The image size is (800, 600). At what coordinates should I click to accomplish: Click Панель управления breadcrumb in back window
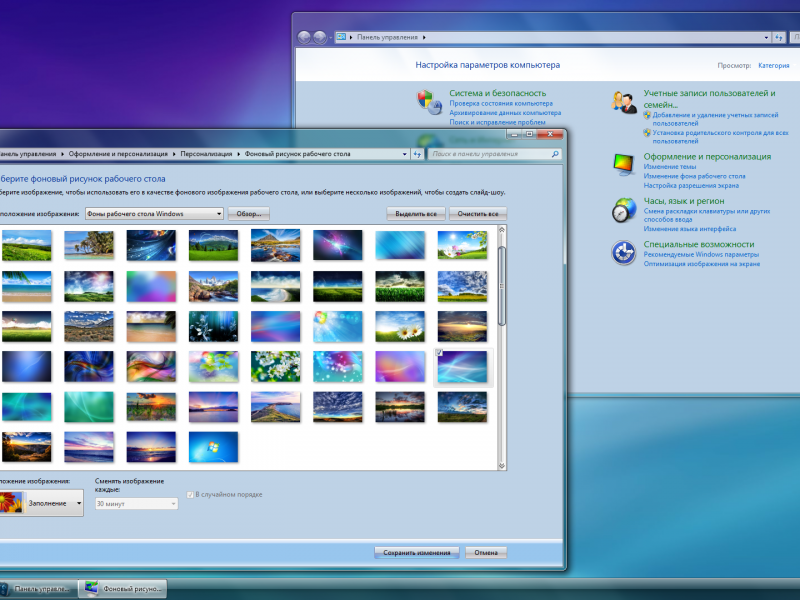pos(387,37)
